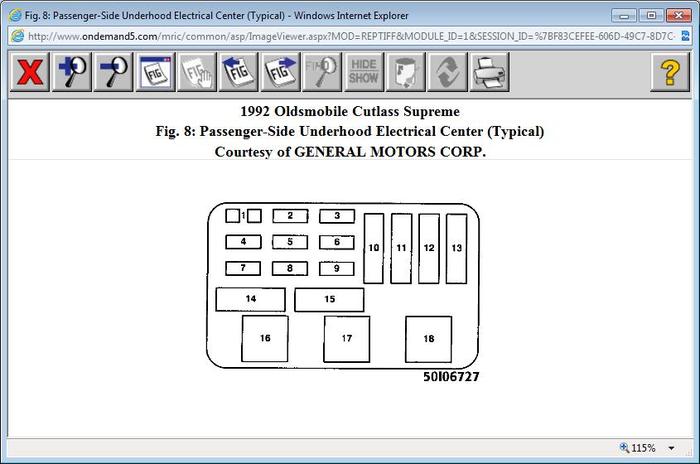This screenshot has width=700, height=464.
Task: Click the red X close viewer icon
Action: (x=30, y=72)
